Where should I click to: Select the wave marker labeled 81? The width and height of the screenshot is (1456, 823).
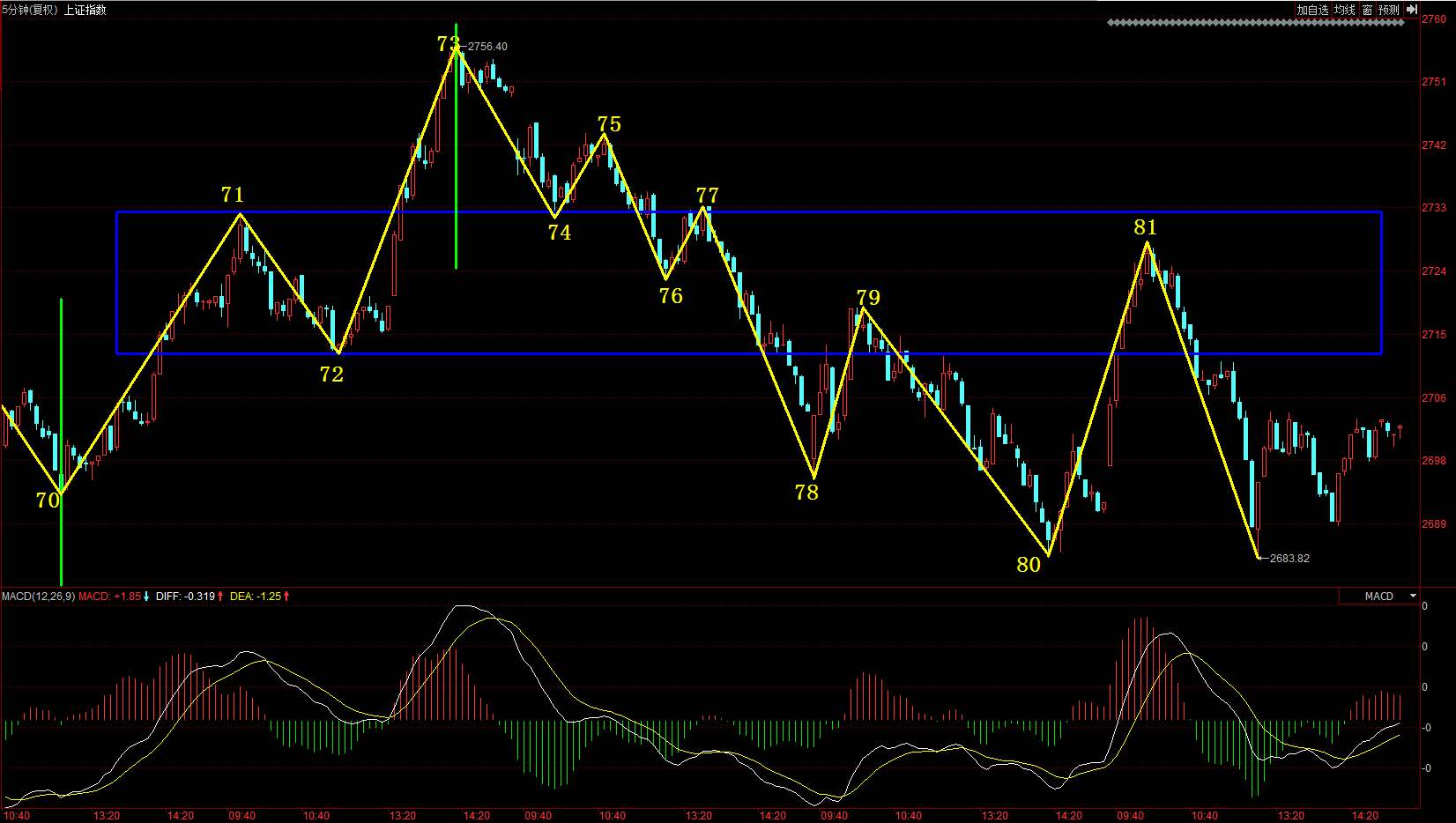click(x=1145, y=227)
